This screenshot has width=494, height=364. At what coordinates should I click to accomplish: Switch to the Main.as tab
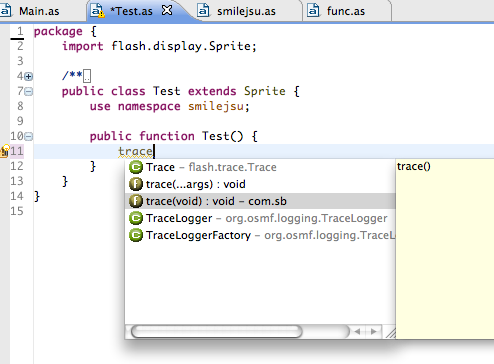[x=39, y=11]
